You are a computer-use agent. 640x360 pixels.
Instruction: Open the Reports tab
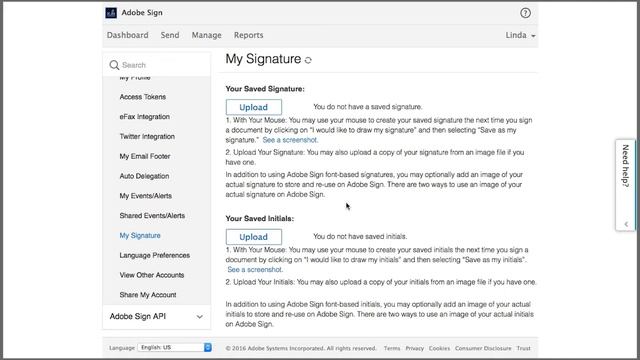pyautogui.click(x=249, y=35)
